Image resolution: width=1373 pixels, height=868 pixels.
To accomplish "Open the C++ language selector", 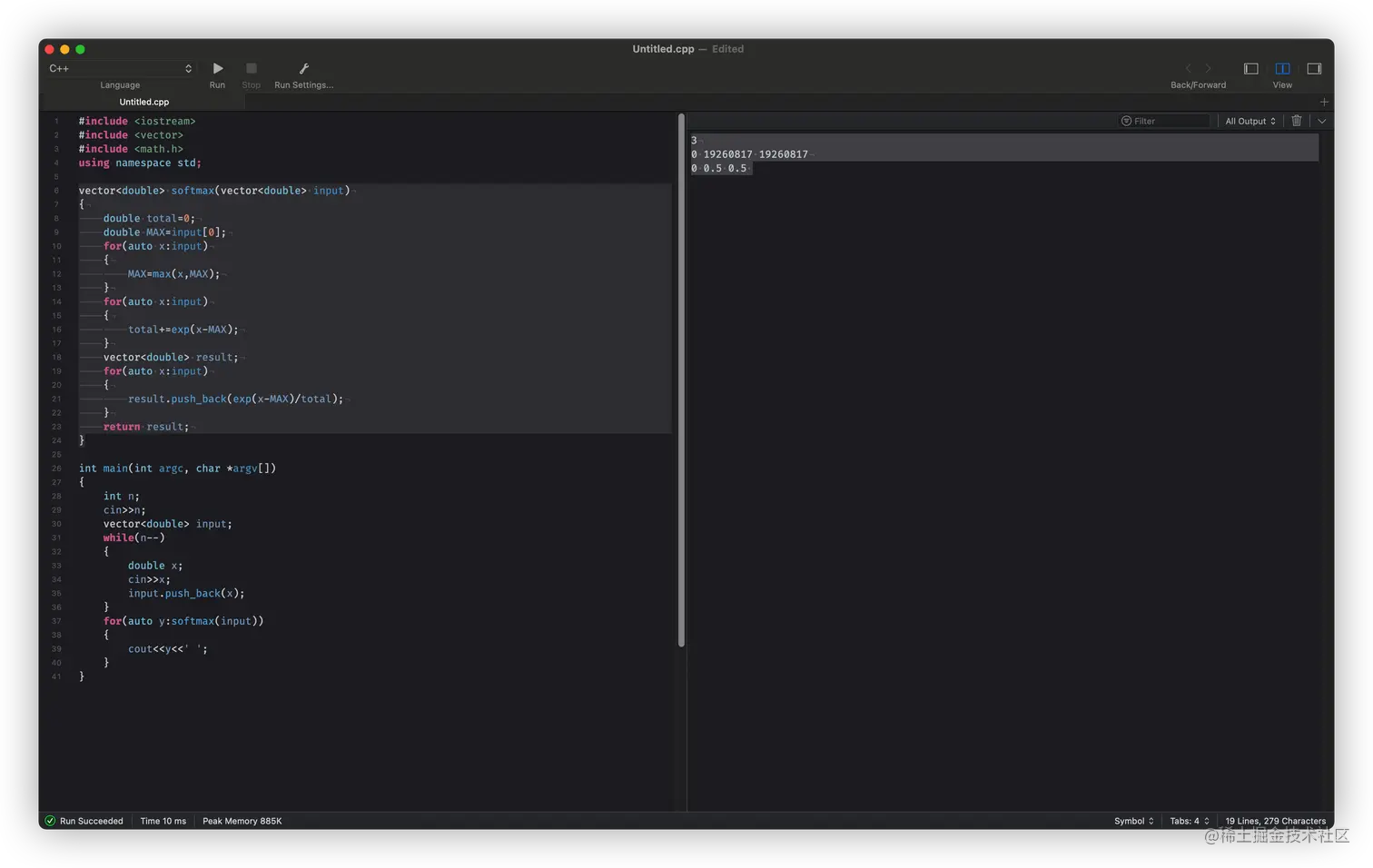I will tap(120, 69).
